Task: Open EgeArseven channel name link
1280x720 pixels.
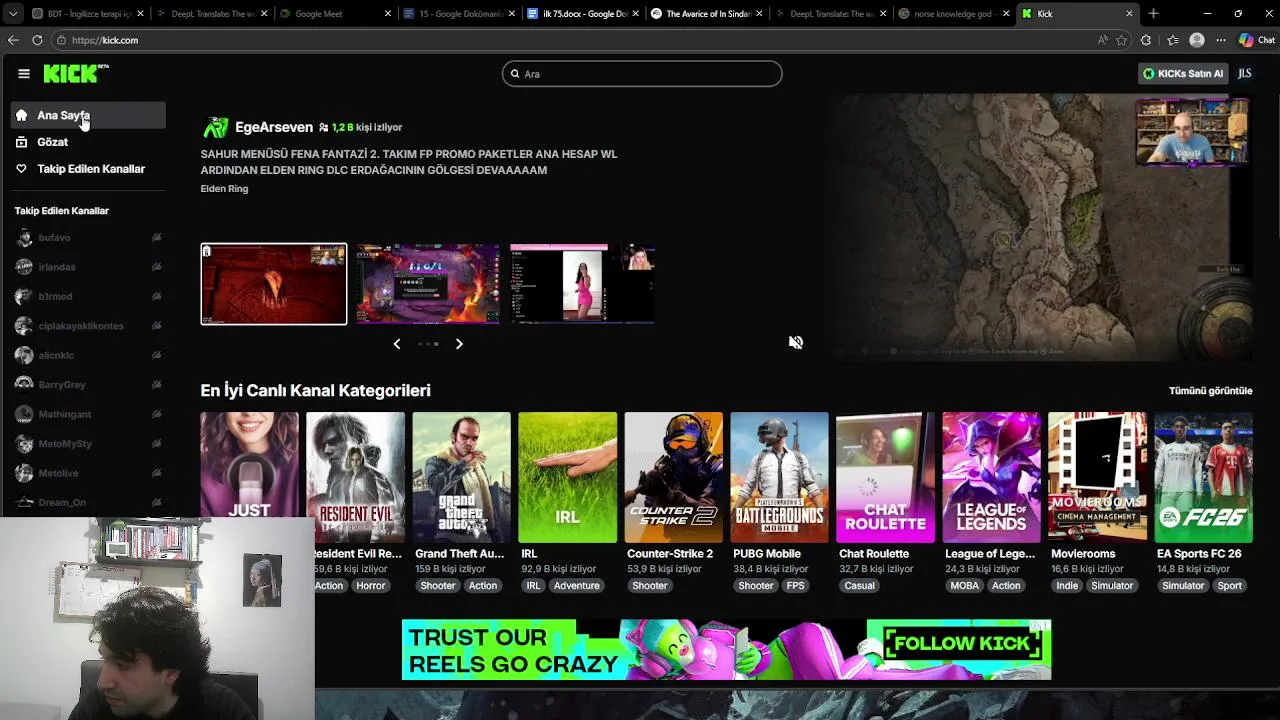Action: (274, 127)
